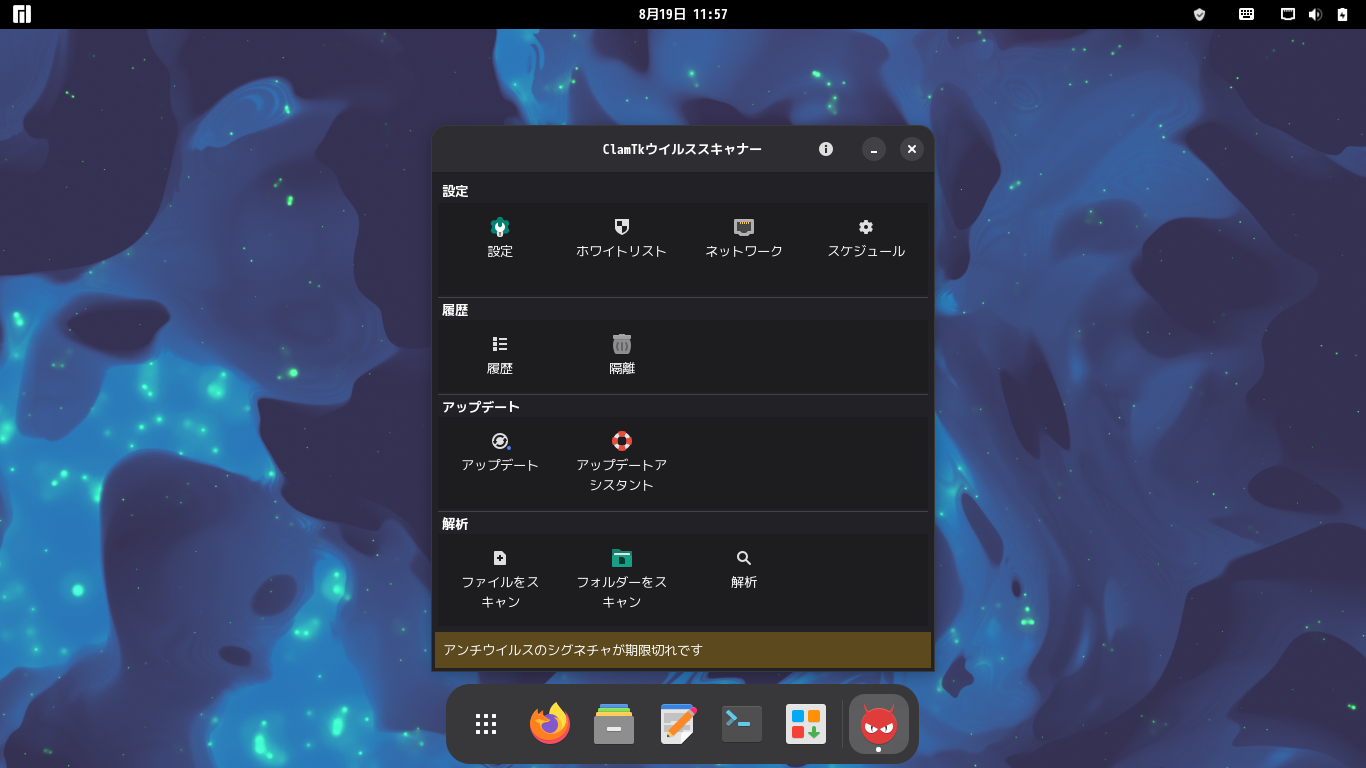Open the 隔離 quarantine trash icon

(x=622, y=344)
